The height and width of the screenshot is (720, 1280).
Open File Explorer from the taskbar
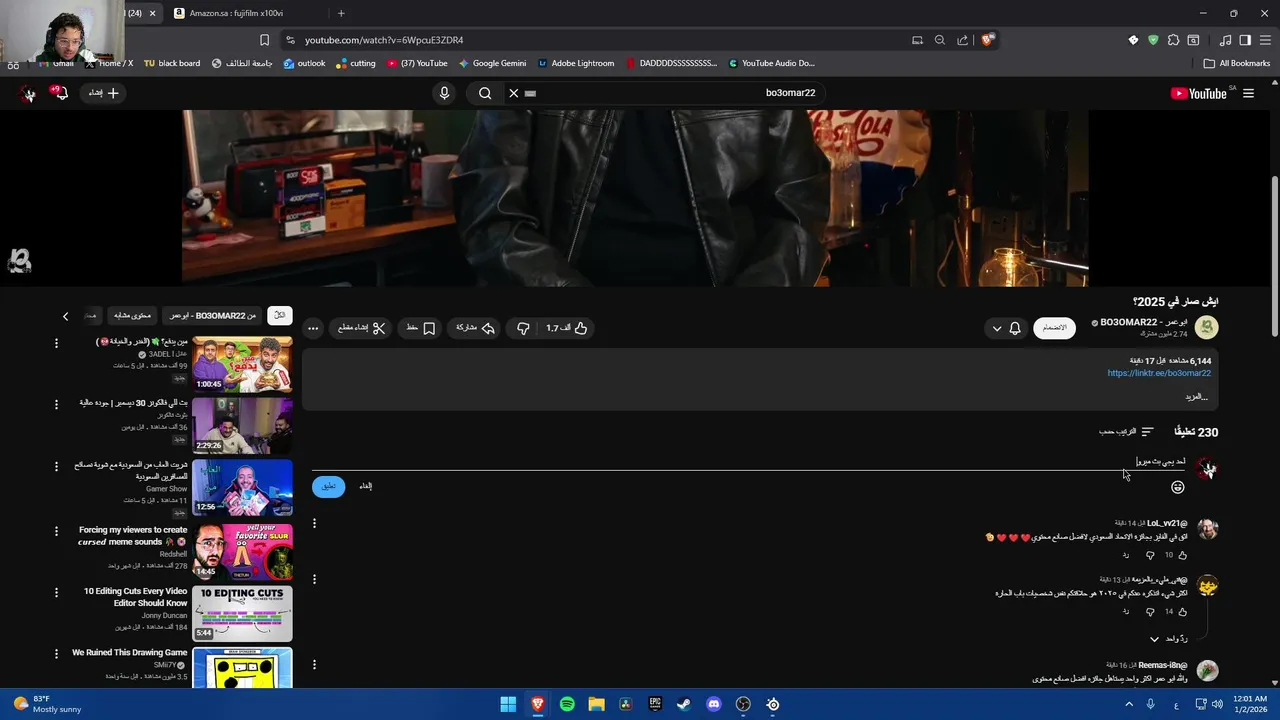tap(596, 704)
